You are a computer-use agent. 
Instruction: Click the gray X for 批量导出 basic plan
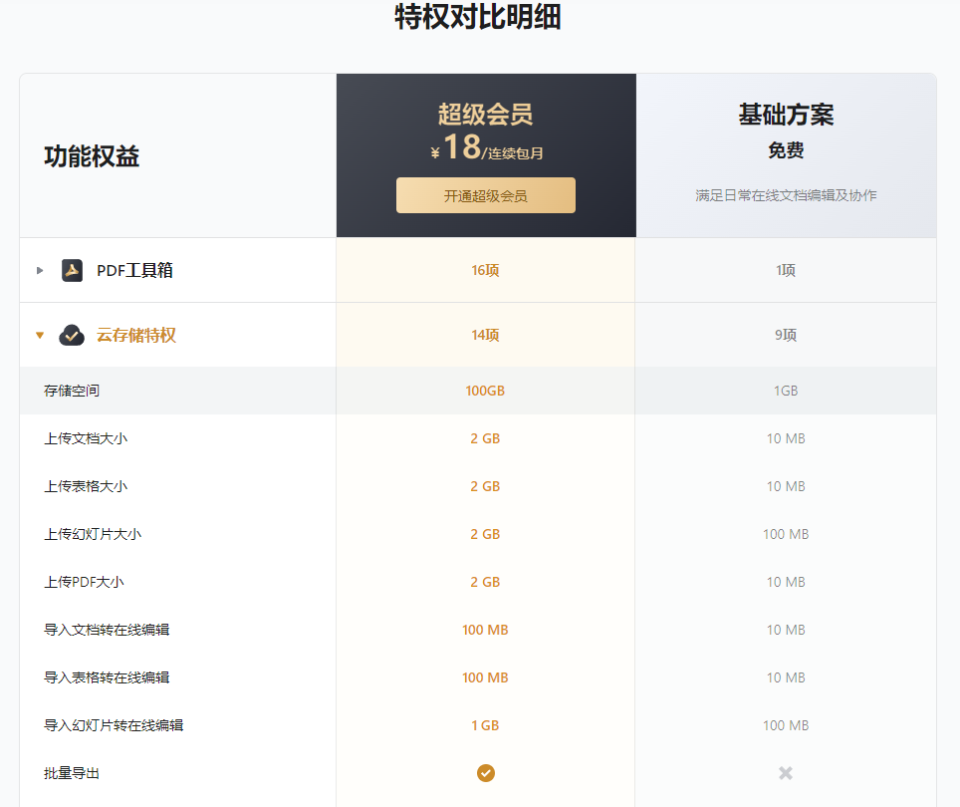pos(785,772)
